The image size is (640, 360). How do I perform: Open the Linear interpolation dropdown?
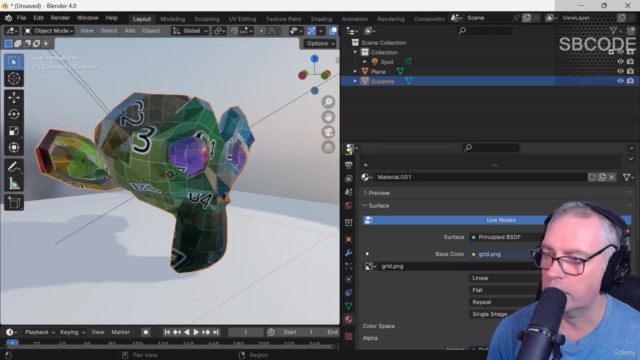point(504,278)
